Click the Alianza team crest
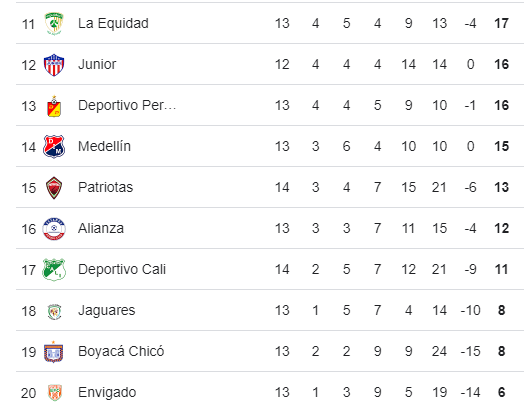Viewport: 524px width, 411px height. click(54, 229)
